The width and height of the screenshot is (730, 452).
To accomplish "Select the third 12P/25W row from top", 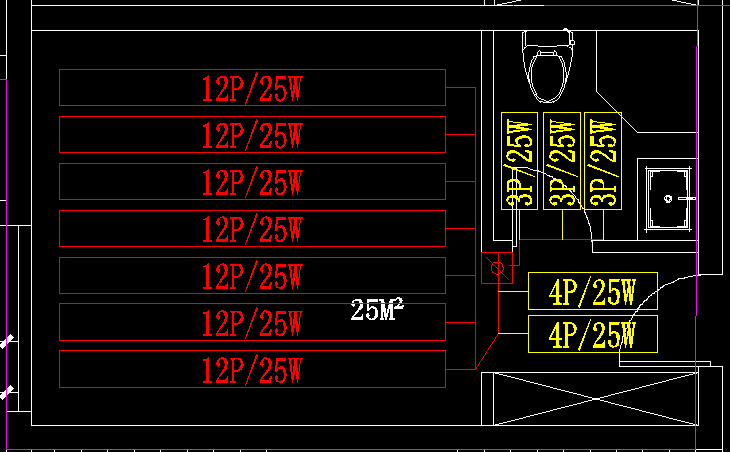I will click(x=252, y=182).
